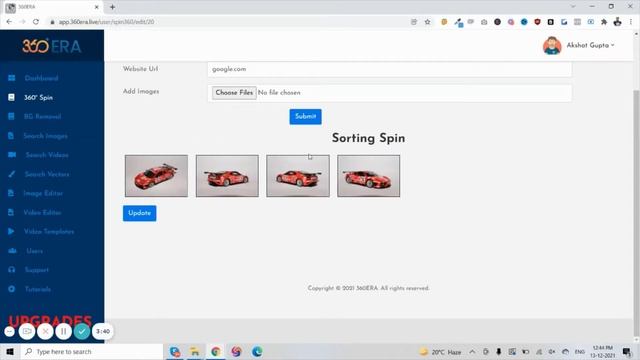This screenshot has width=640, height=360.
Task: Open the notification center icon
Action: (x=627, y=351)
